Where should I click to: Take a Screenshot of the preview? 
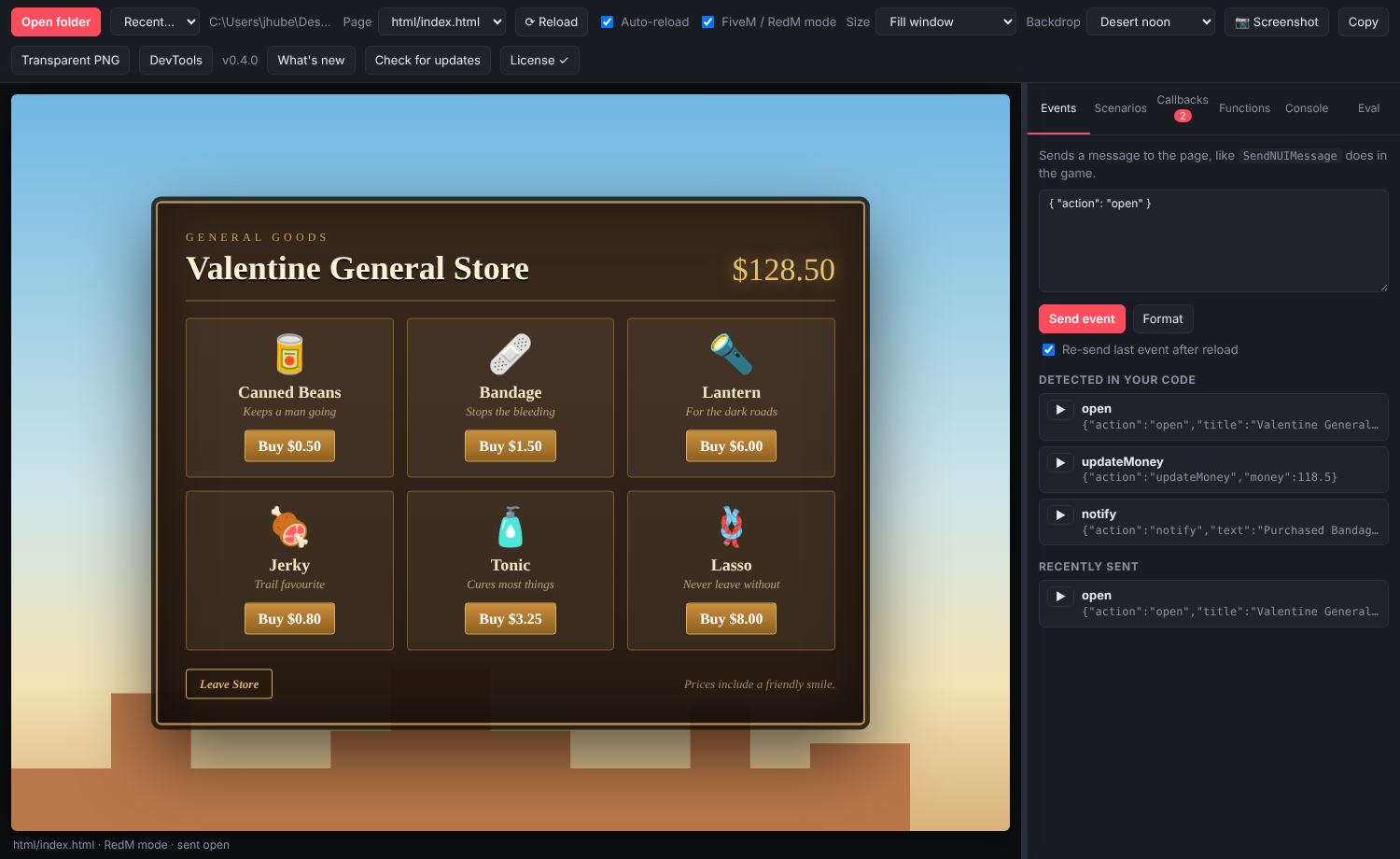coord(1277,21)
